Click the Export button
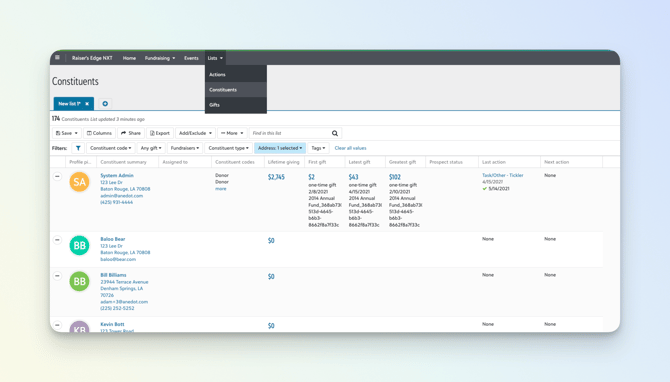 (x=160, y=133)
